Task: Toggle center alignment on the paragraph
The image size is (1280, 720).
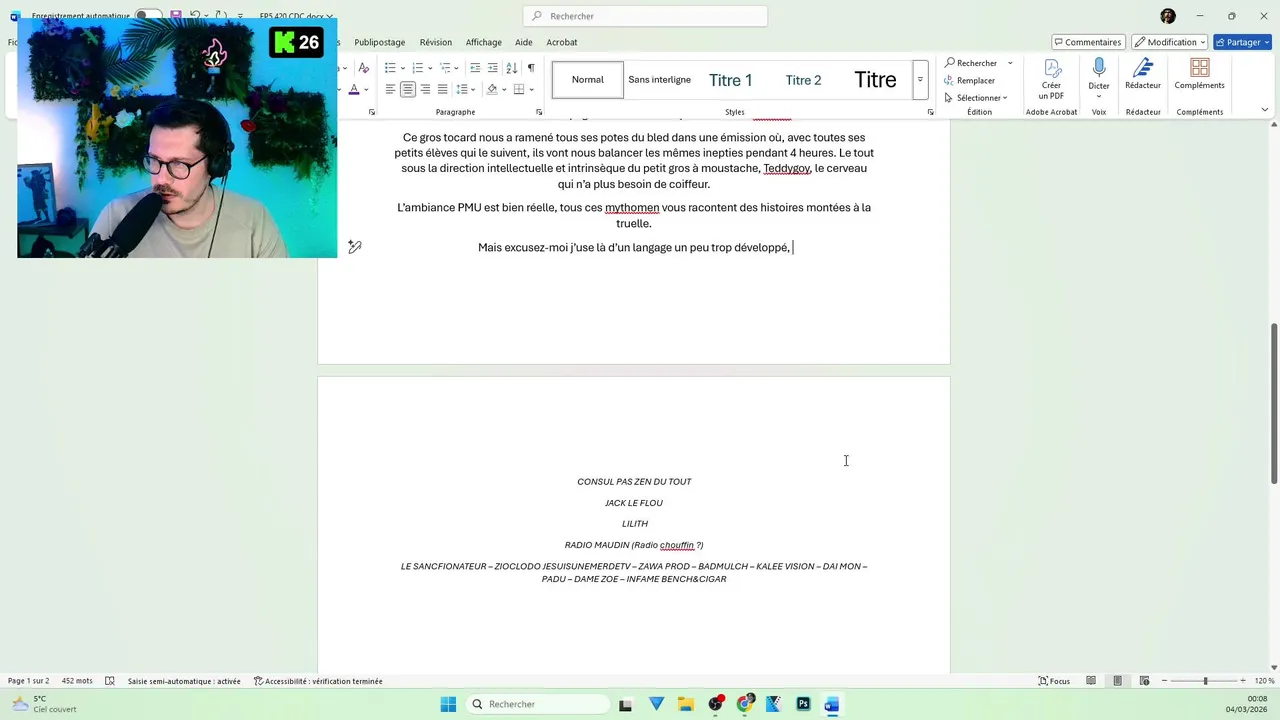Action: (408, 89)
